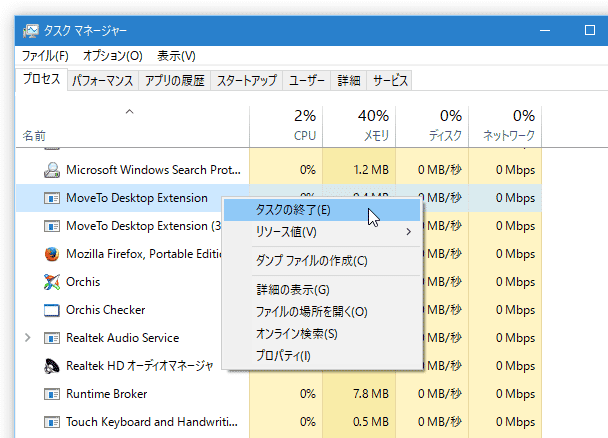Viewport: 608px width, 438px height.
Task: Open the ファイル(F) menu
Action: coord(45,56)
